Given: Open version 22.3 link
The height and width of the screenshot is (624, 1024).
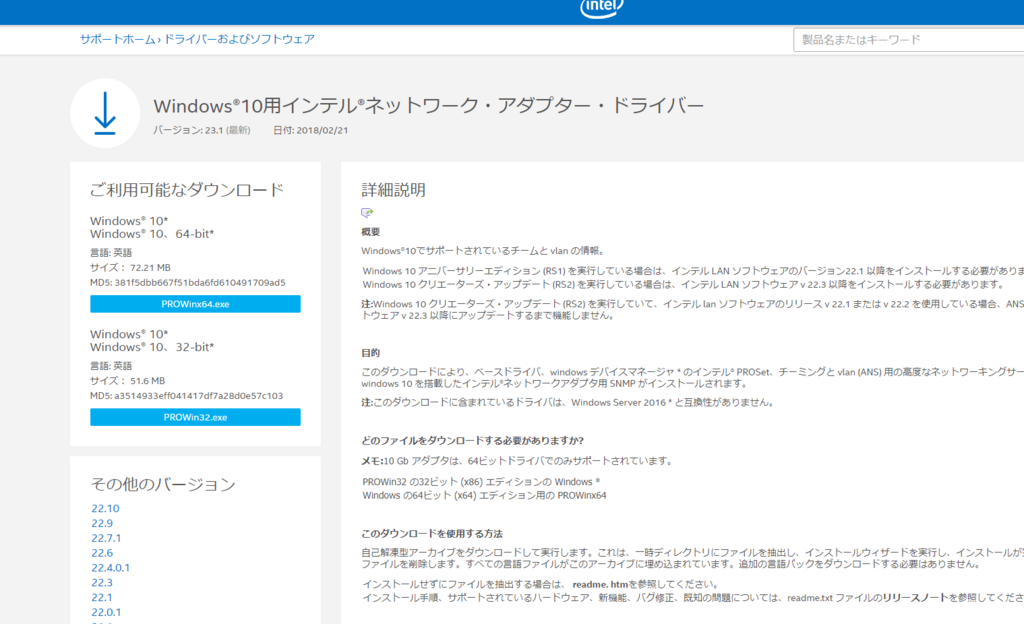Looking at the screenshot, I should [102, 583].
